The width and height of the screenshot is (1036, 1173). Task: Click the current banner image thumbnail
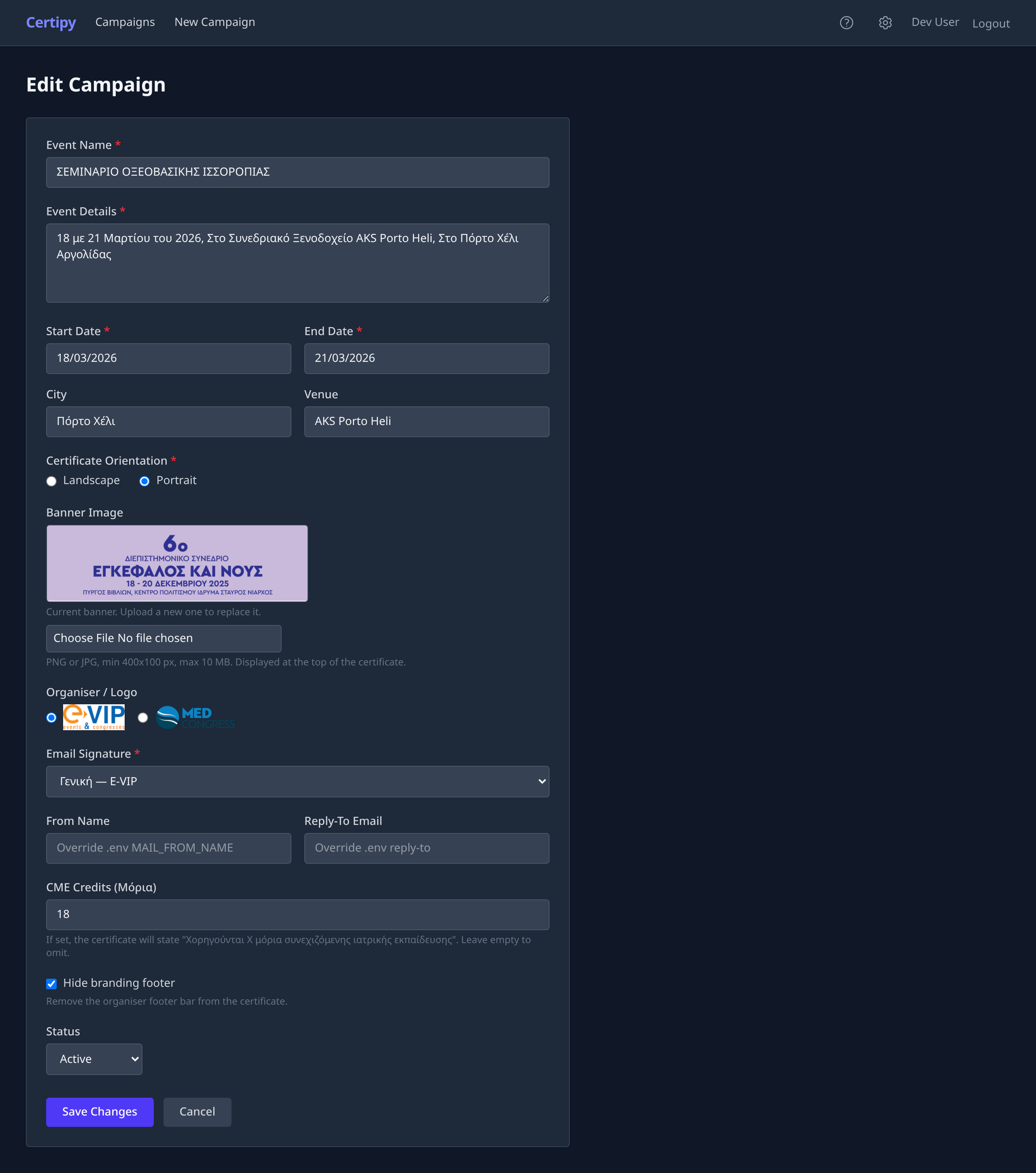pos(177,563)
